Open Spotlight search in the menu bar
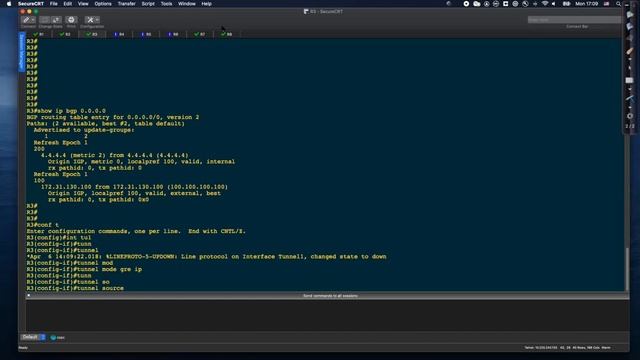Screen dimensions: 640x360 tap(618, 4)
